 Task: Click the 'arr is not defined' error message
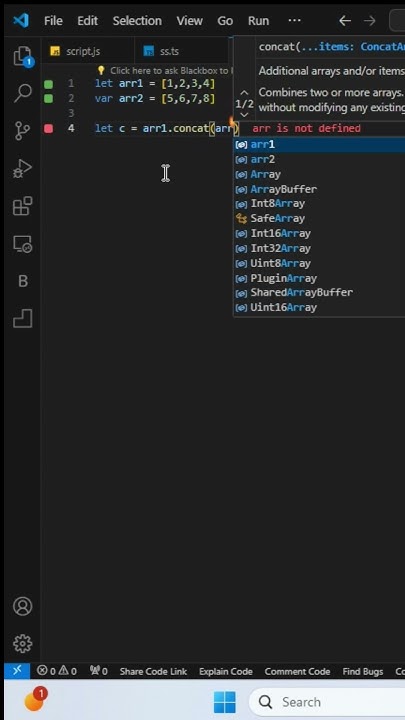[306, 129]
